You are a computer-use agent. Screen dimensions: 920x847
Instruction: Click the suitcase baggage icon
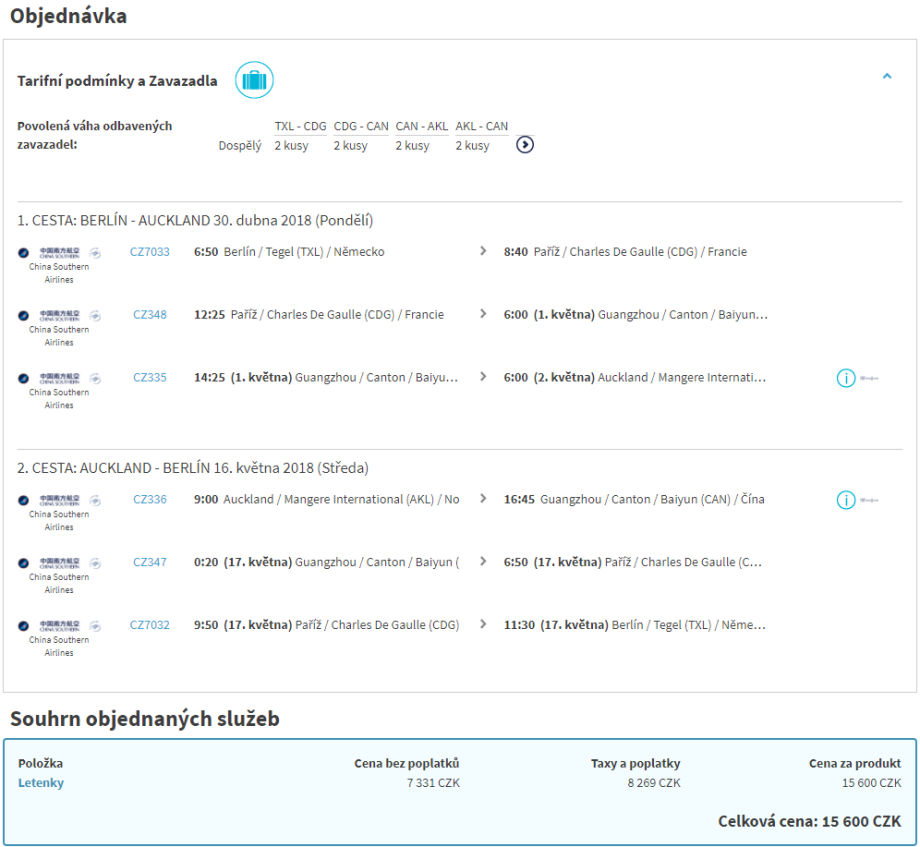click(x=254, y=80)
